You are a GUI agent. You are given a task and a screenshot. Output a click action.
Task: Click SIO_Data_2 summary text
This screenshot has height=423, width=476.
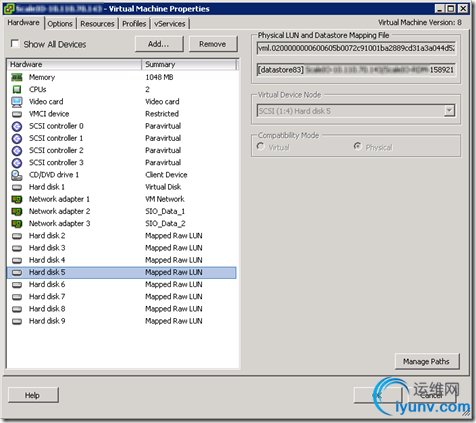(x=165, y=224)
